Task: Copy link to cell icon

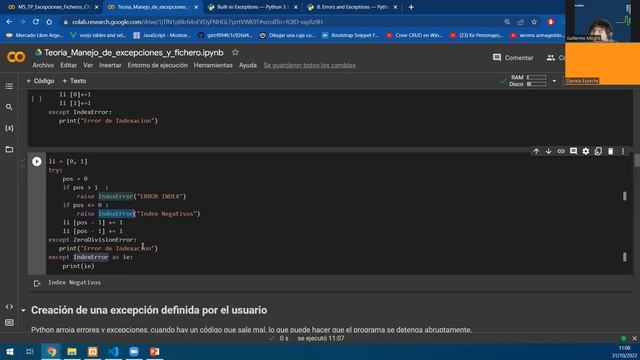Action: [x=561, y=151]
